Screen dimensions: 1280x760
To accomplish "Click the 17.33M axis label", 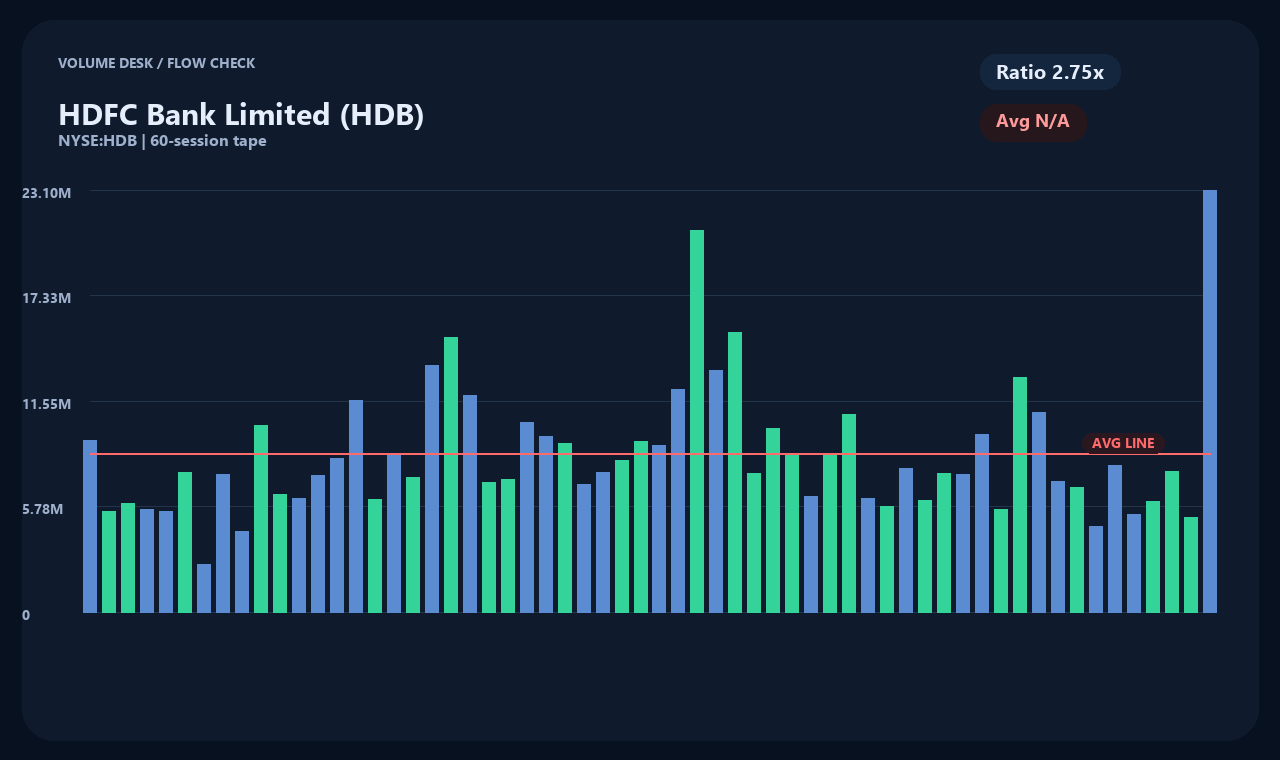I will tap(47, 298).
